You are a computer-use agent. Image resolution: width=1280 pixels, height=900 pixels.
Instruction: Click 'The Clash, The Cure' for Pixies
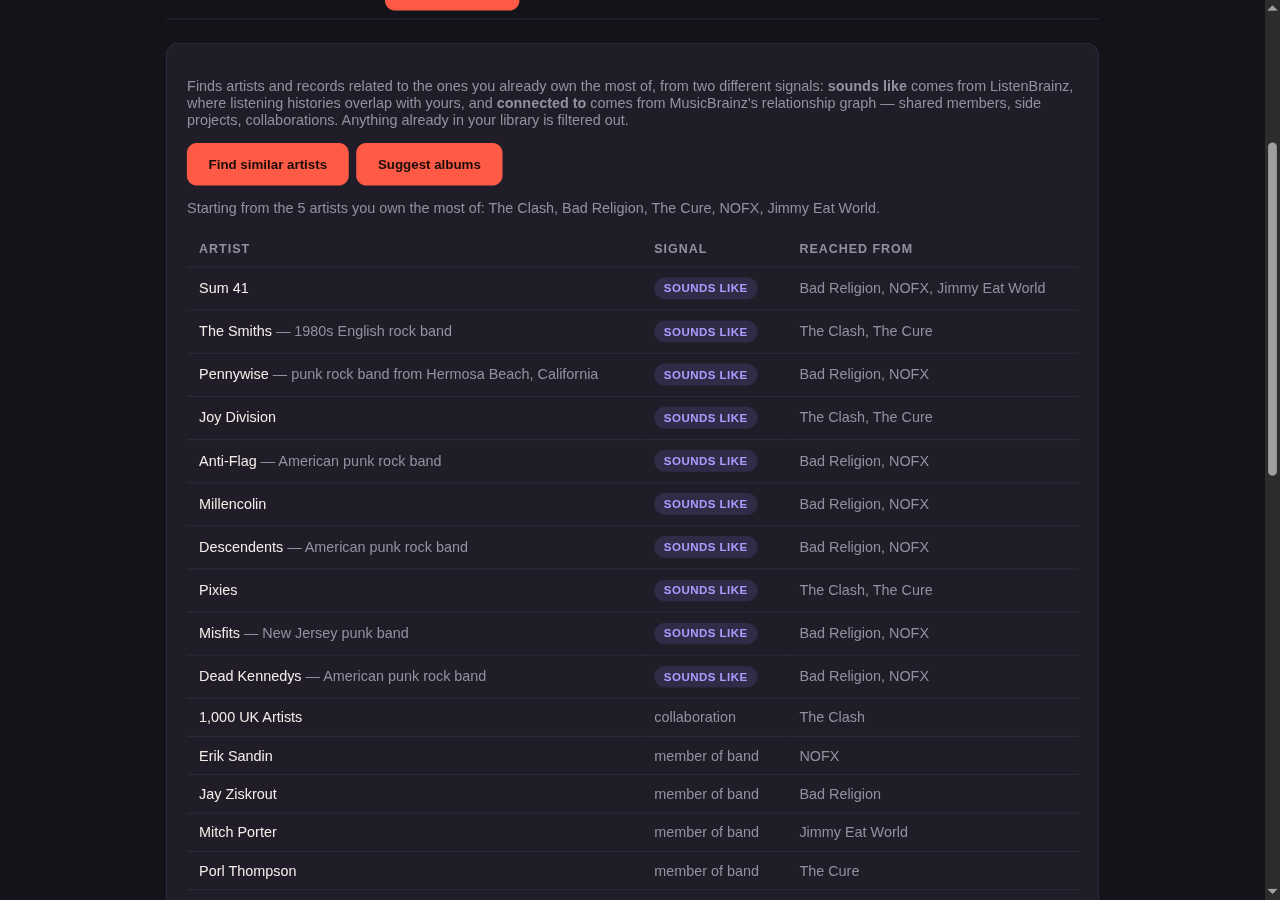click(866, 590)
